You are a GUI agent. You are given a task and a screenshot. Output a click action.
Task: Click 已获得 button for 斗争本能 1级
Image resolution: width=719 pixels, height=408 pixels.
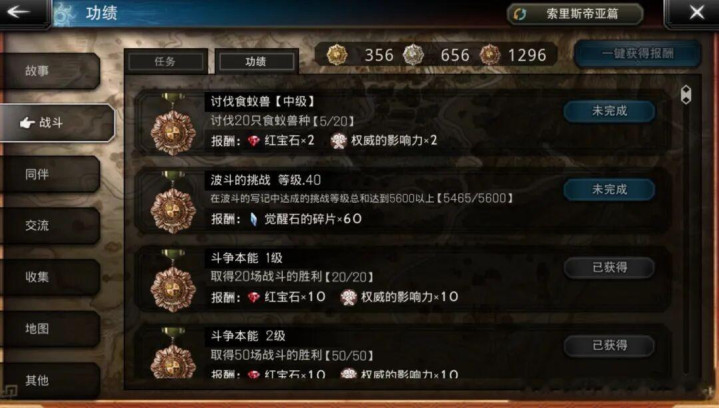click(x=609, y=267)
